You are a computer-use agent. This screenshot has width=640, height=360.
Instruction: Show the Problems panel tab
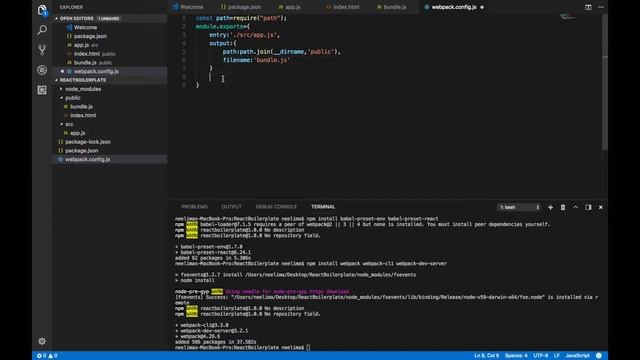(194, 207)
